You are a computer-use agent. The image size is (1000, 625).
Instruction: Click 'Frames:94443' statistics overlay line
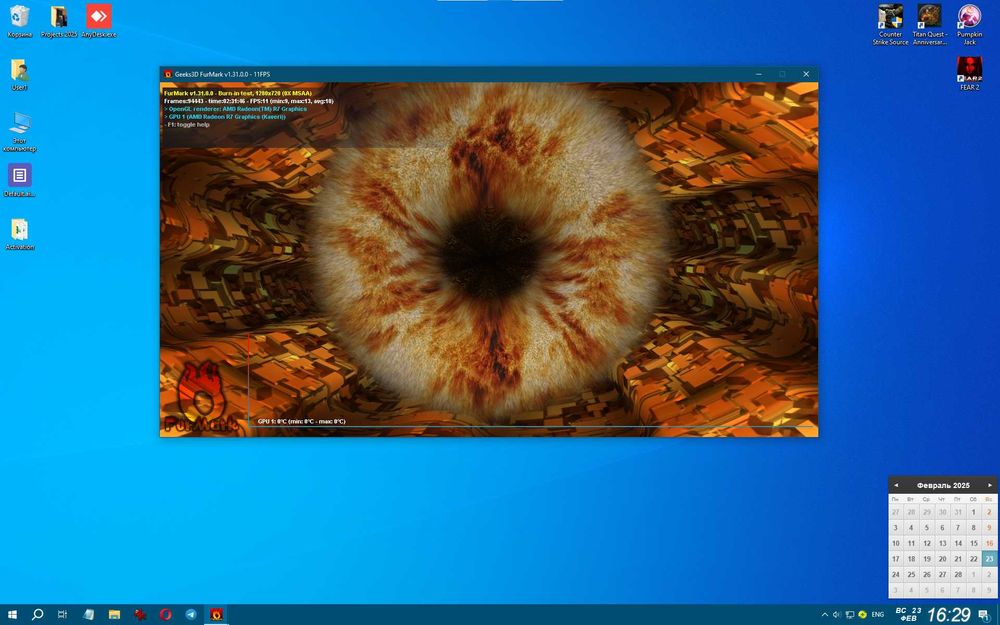(248, 101)
